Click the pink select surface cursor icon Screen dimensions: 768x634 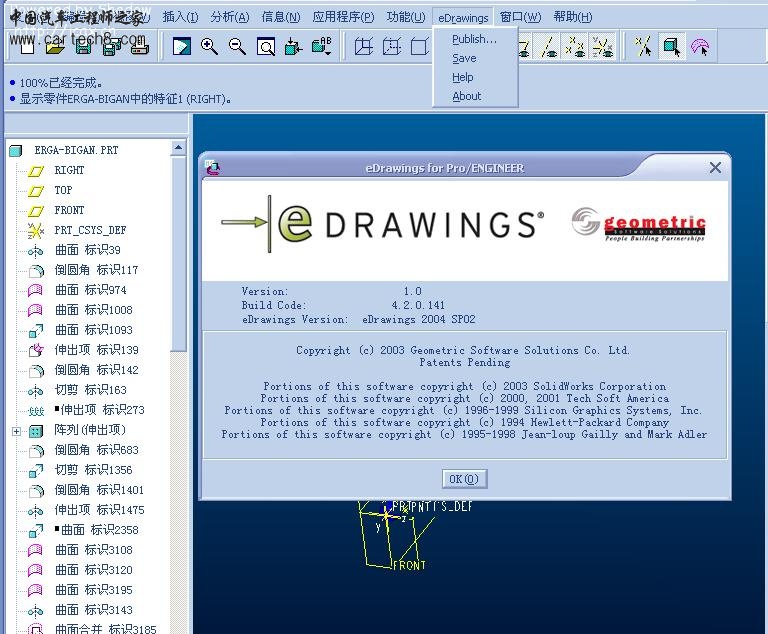click(x=700, y=47)
